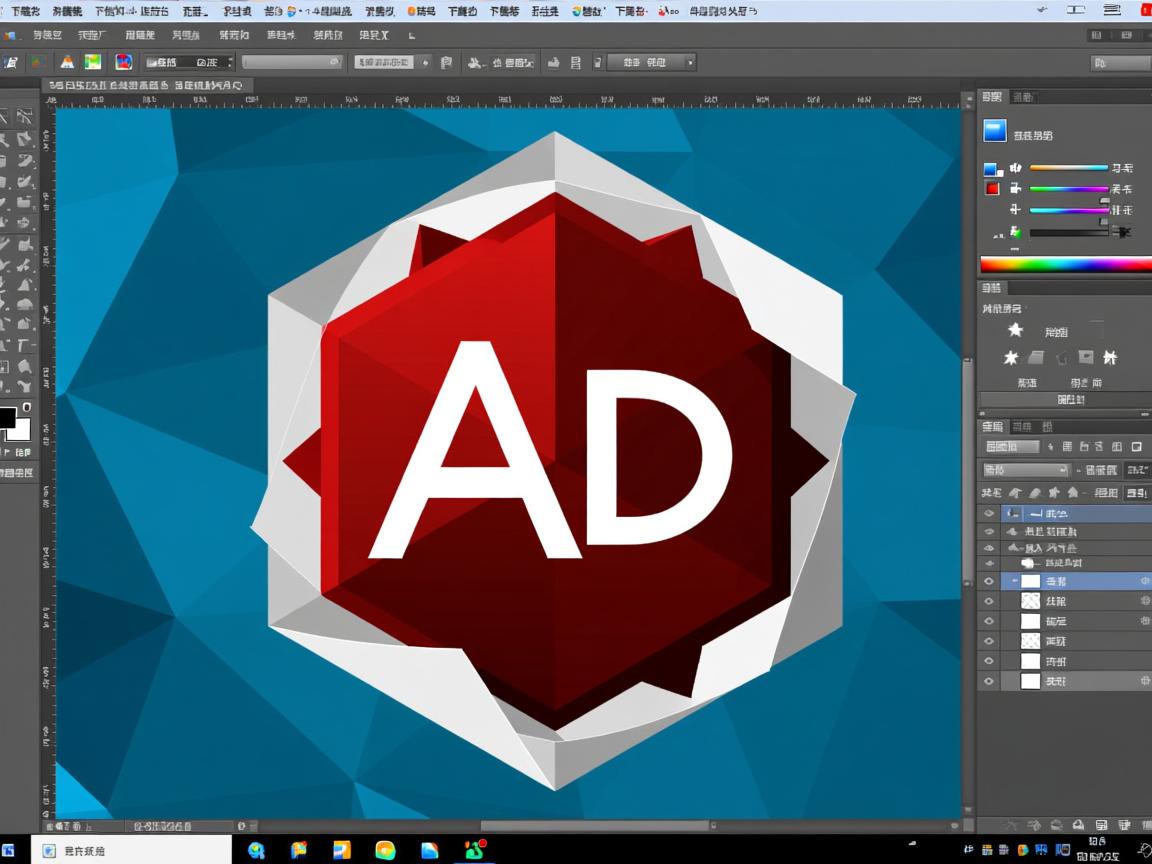
Task: Toggle visibility of the highlighted white-thumbnail layer
Action: coord(989,581)
